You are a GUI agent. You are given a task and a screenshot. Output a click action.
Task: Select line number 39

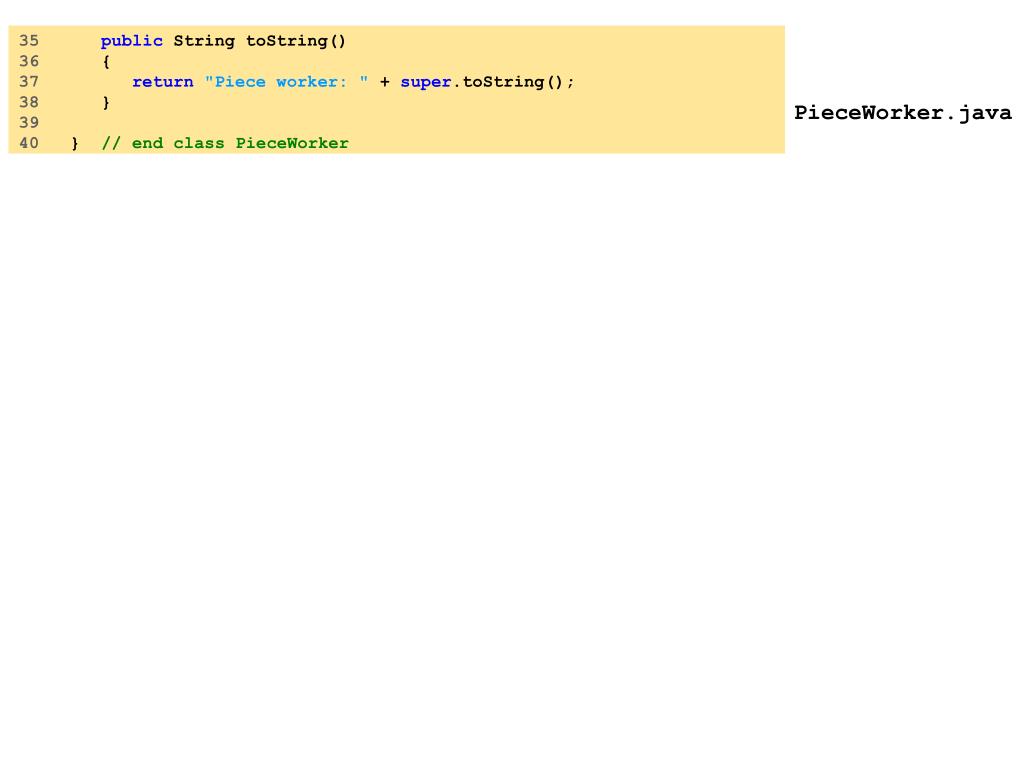[29, 123]
